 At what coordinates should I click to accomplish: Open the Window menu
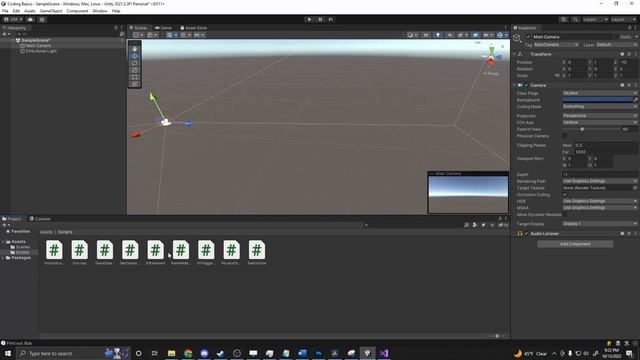100,11
